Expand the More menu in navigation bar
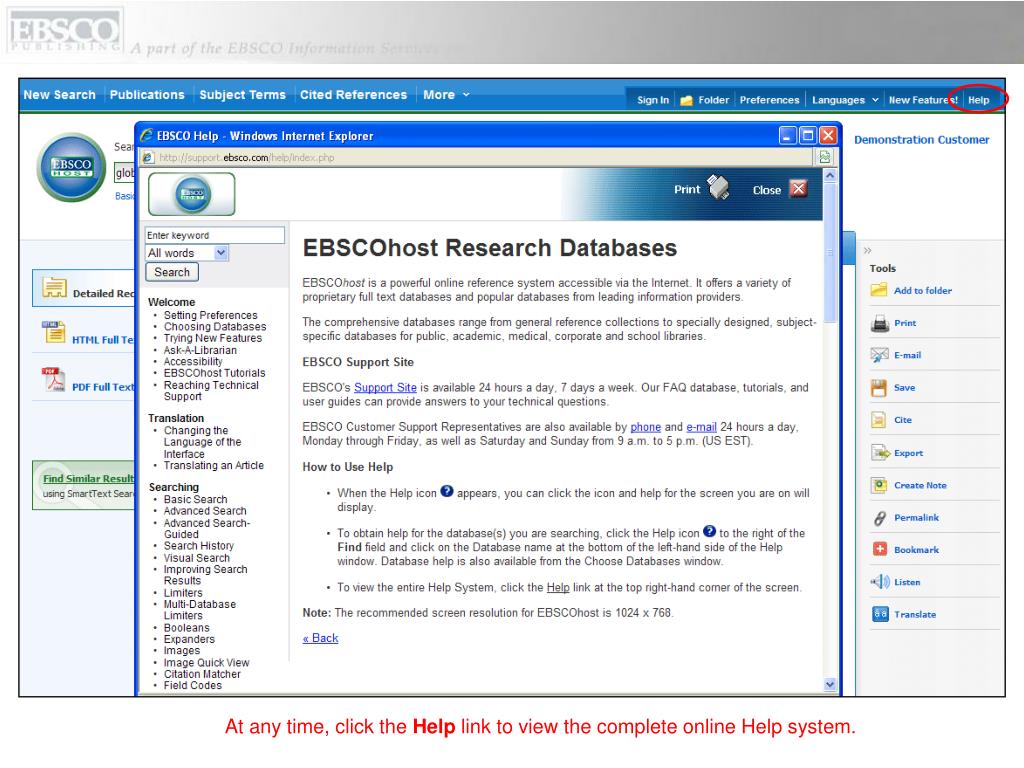The height and width of the screenshot is (768, 1024). coord(446,95)
